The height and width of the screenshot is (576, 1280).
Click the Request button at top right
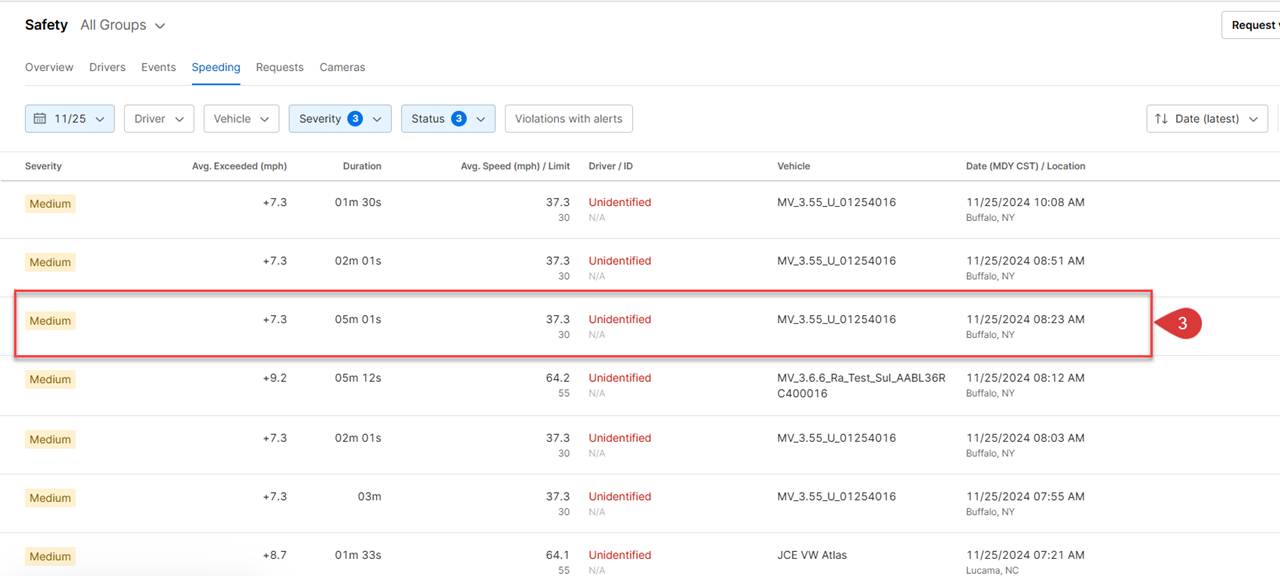coord(1252,25)
